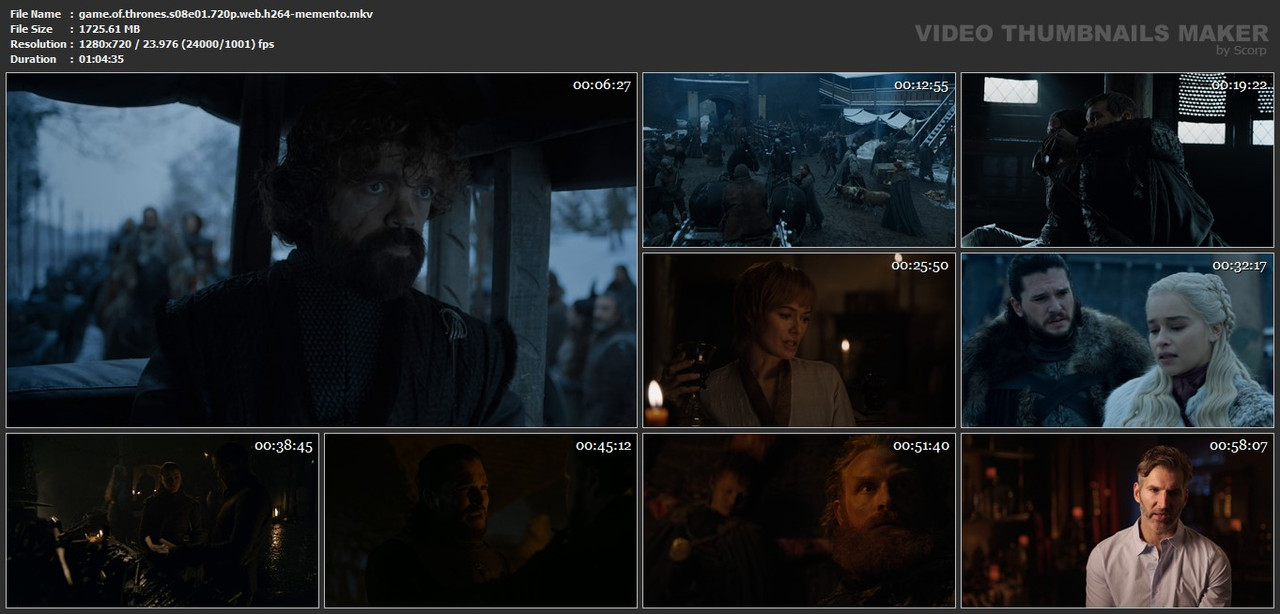The image size is (1280, 614).
Task: Click the 00:51:40 timestamp
Action: (921, 446)
